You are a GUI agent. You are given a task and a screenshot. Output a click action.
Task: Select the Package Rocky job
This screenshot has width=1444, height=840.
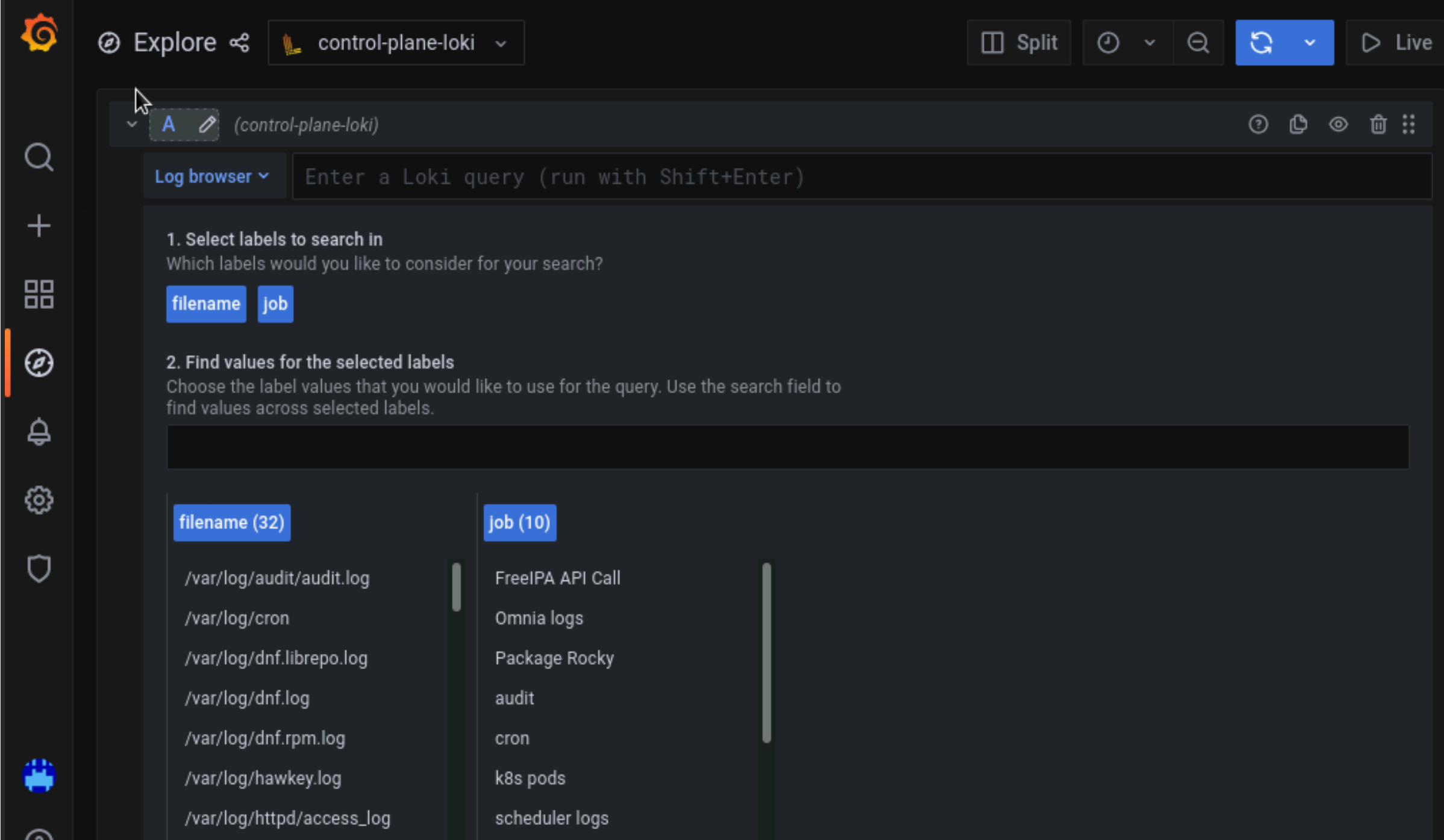coord(554,658)
